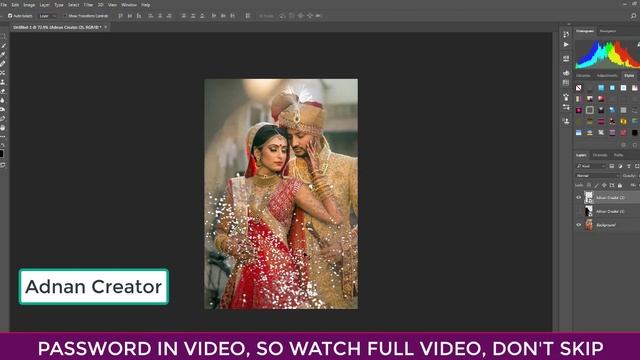Click the Align left edges icon
Viewport: 640px width, 360px height.
151,16
